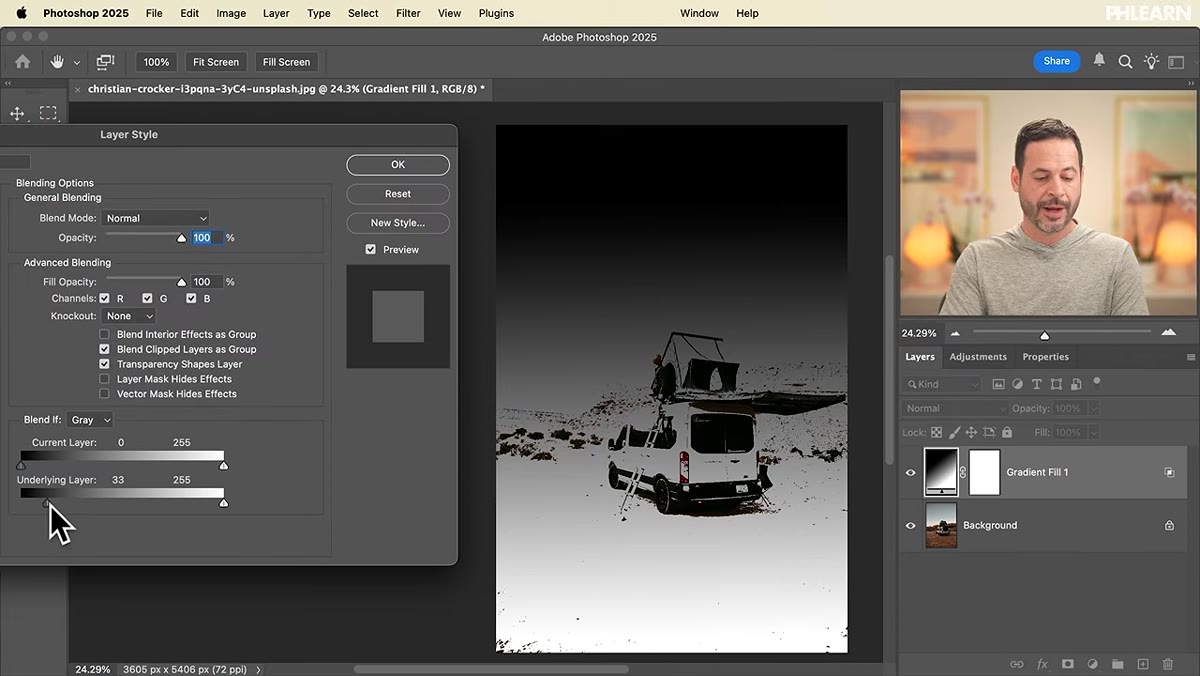Click the Reset button

coord(398,194)
